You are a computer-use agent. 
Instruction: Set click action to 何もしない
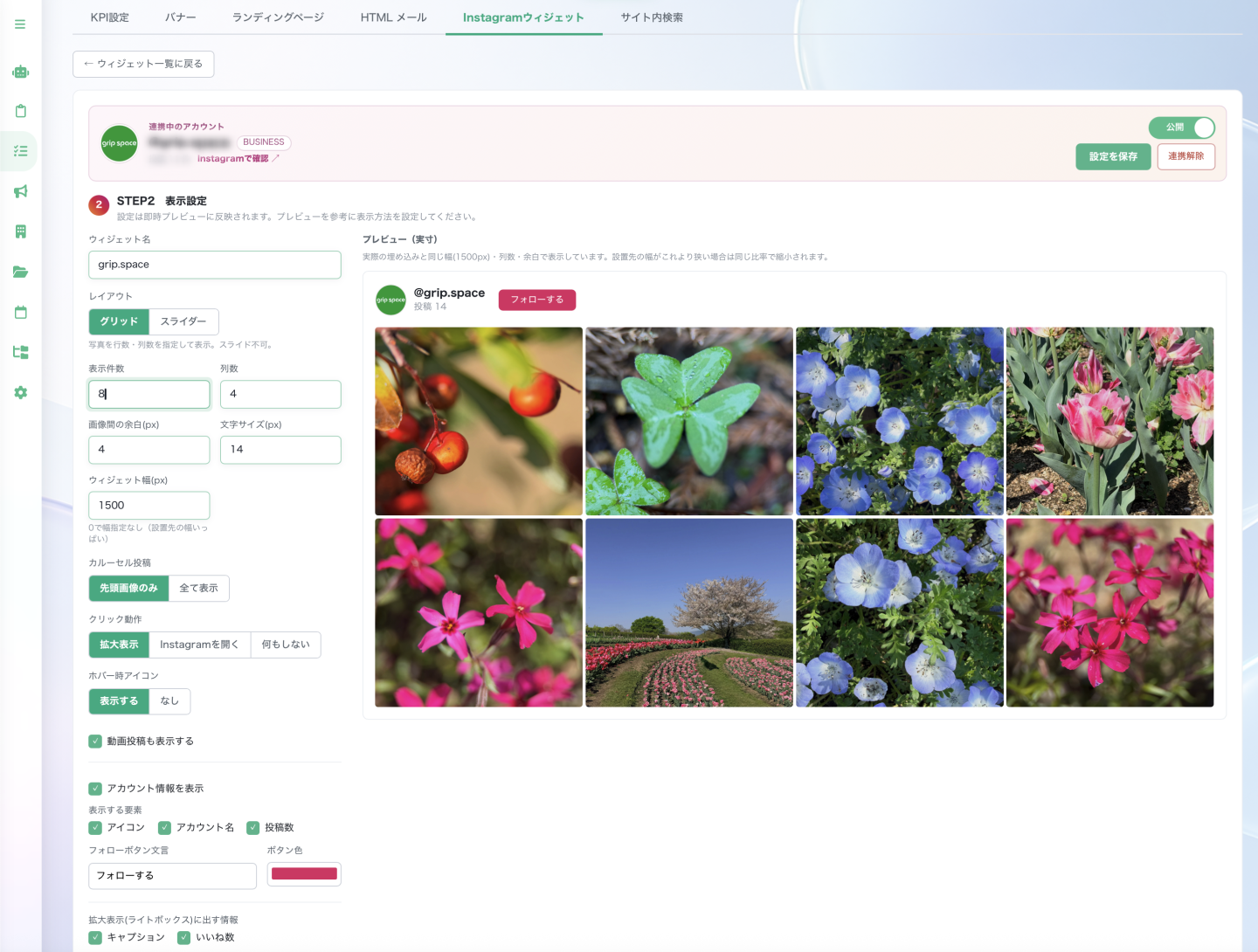pyautogui.click(x=286, y=645)
